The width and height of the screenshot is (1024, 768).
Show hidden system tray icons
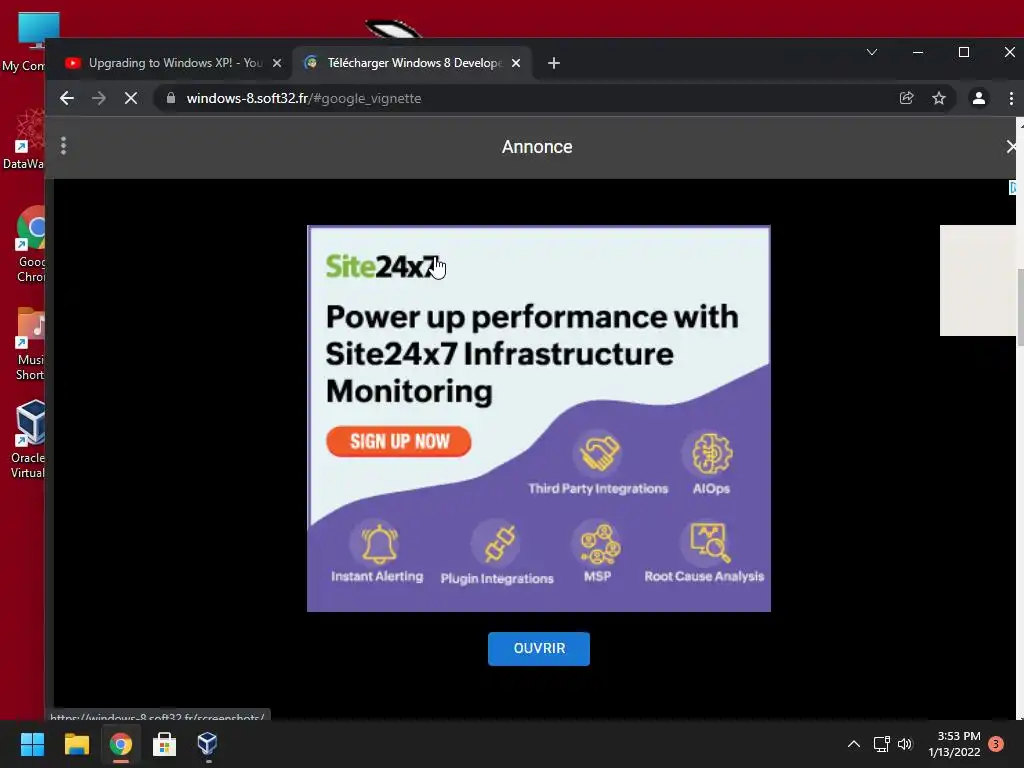854,744
